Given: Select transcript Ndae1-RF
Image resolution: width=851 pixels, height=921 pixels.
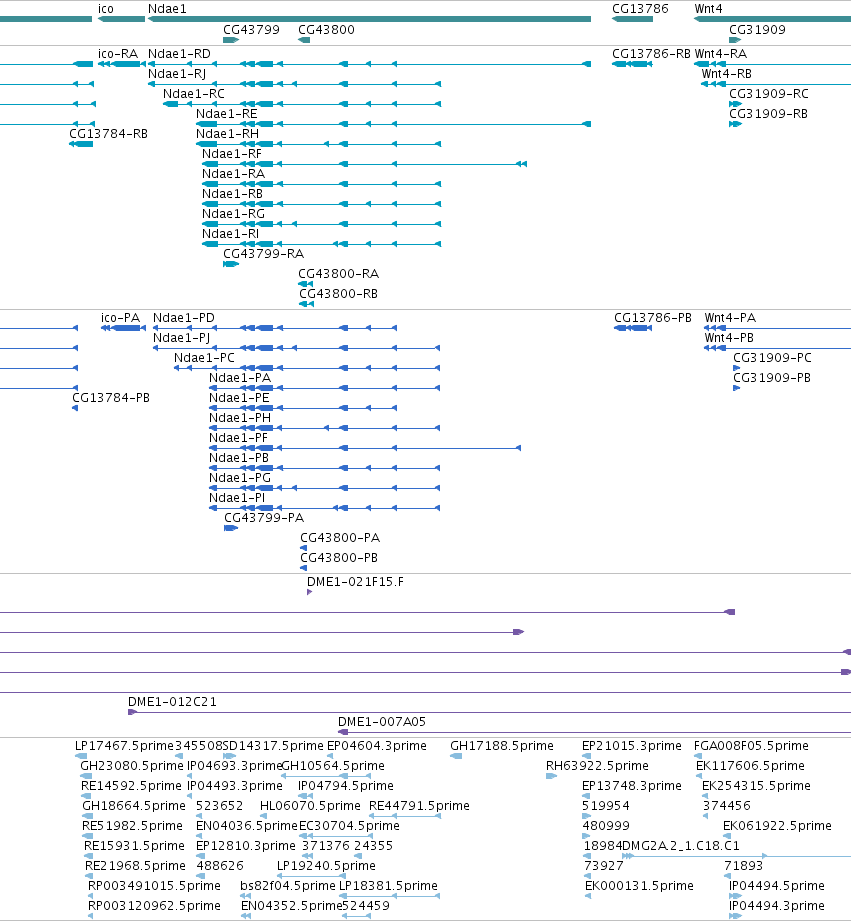Looking at the screenshot, I should point(364,164).
